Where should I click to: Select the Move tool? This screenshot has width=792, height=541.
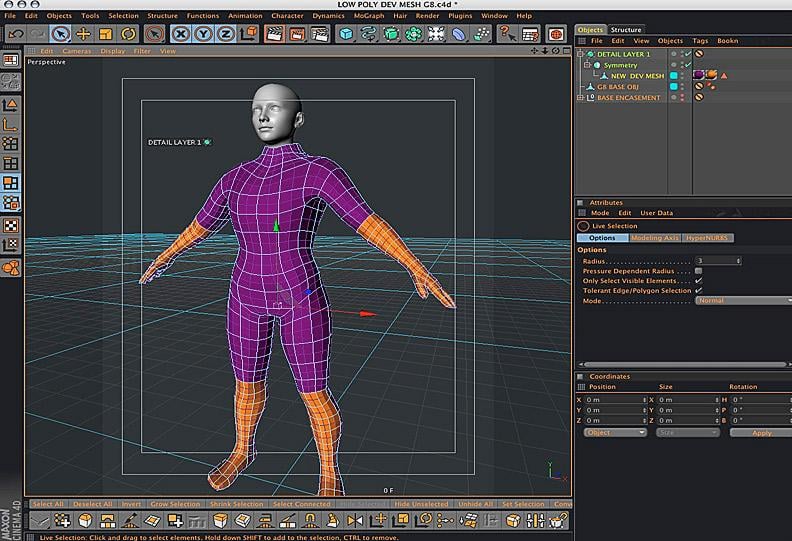click(84, 34)
